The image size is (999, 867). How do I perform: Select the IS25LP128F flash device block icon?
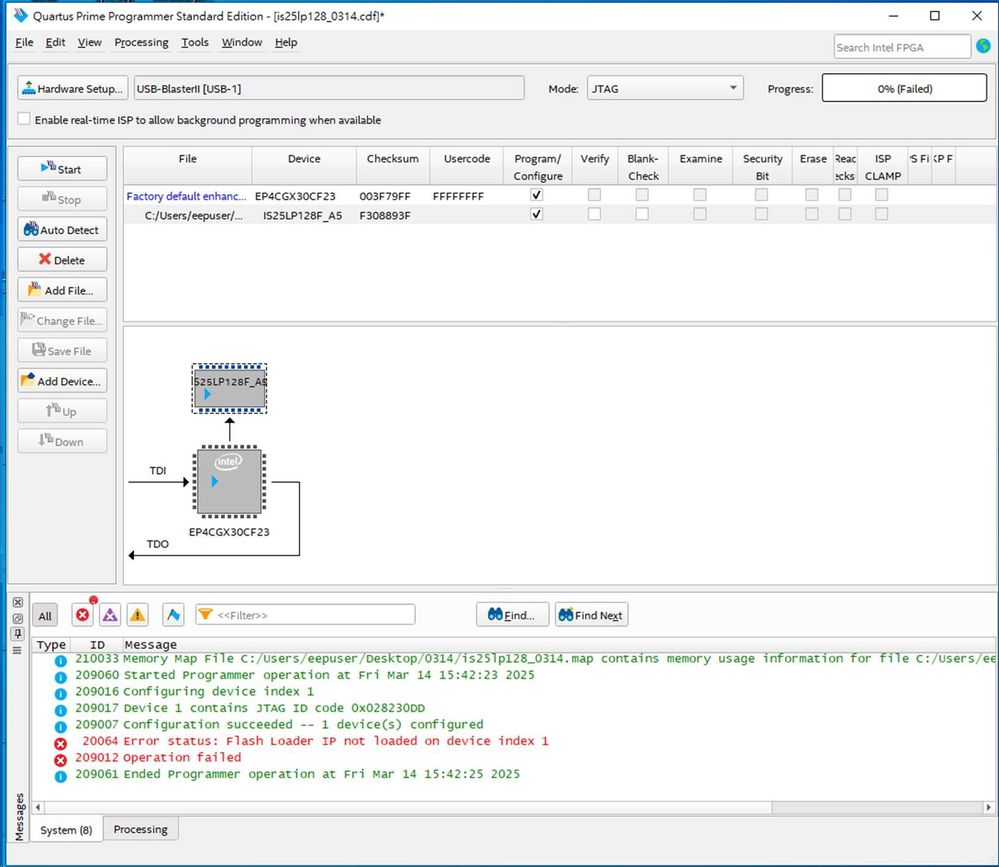(229, 387)
